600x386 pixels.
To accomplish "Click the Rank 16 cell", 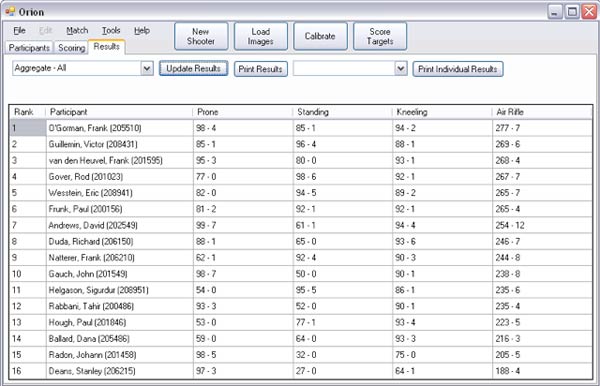I will tap(28, 371).
